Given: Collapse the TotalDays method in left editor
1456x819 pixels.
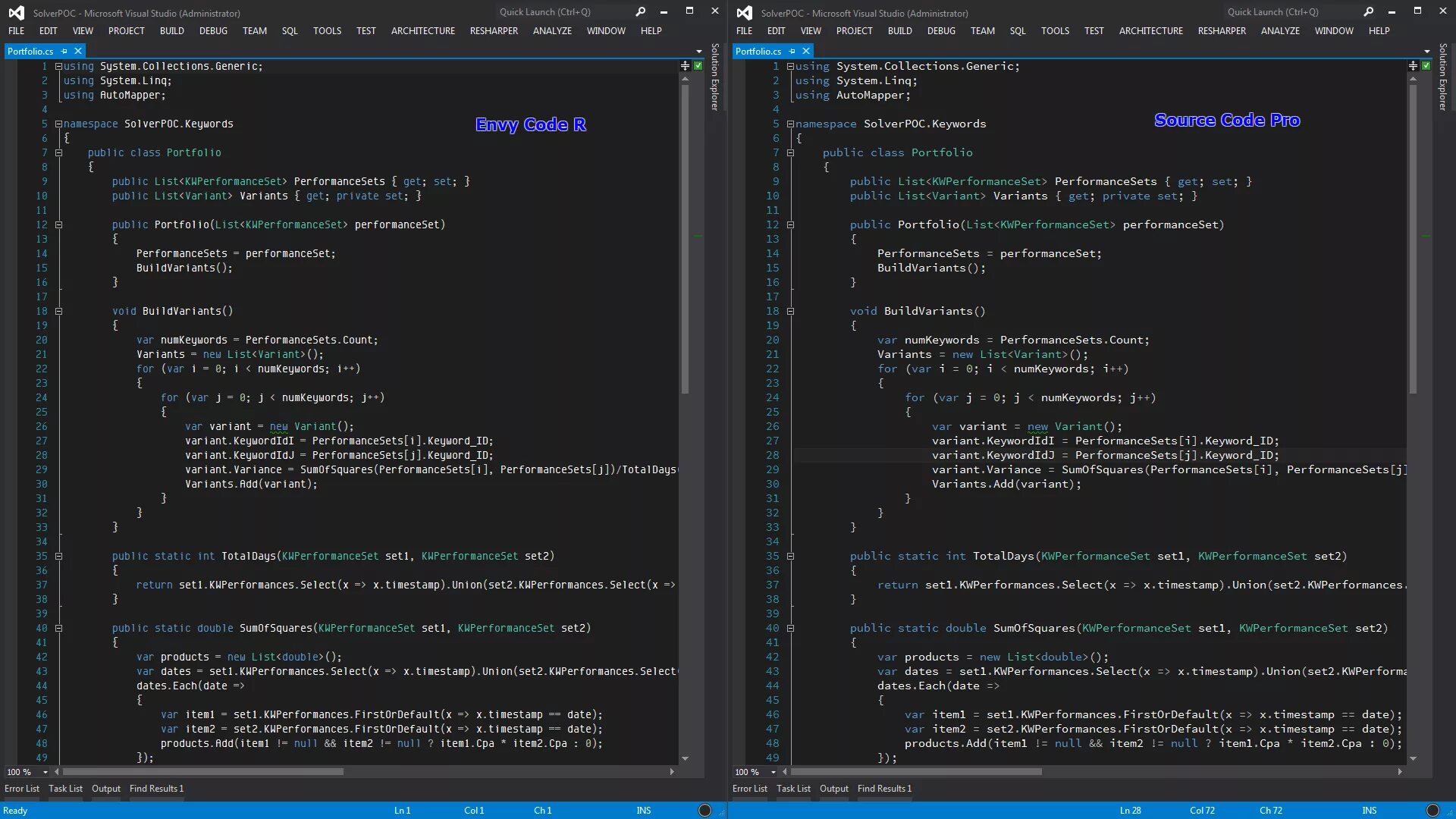Looking at the screenshot, I should click(x=58, y=556).
